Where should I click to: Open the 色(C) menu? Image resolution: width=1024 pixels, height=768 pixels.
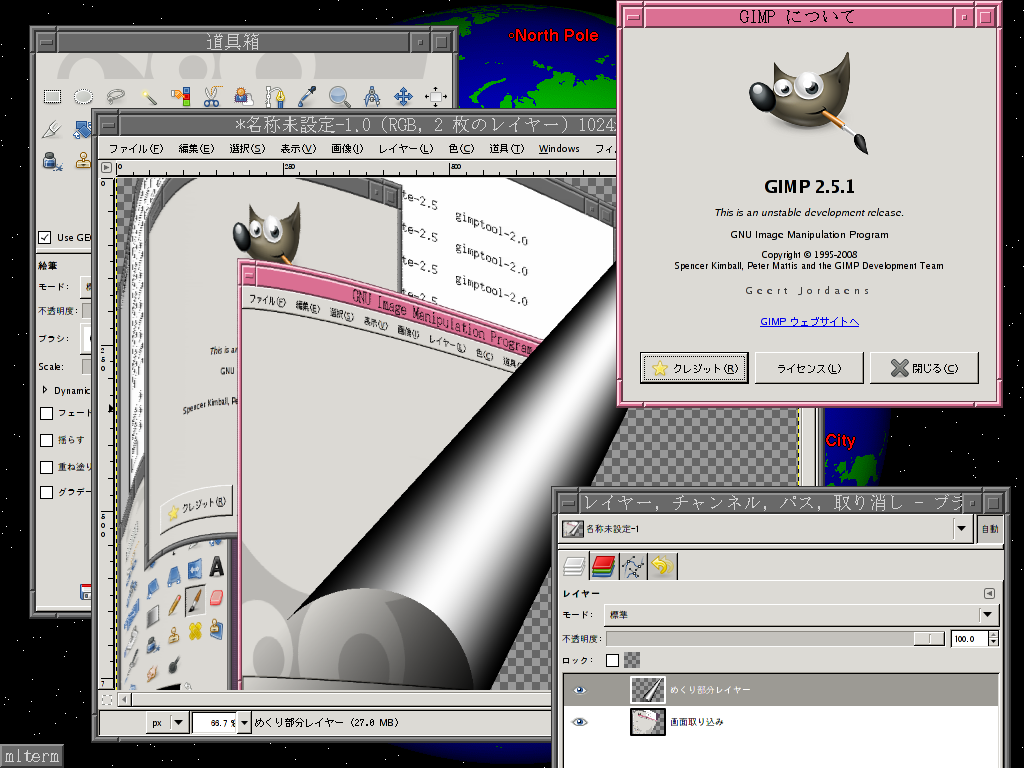(461, 149)
